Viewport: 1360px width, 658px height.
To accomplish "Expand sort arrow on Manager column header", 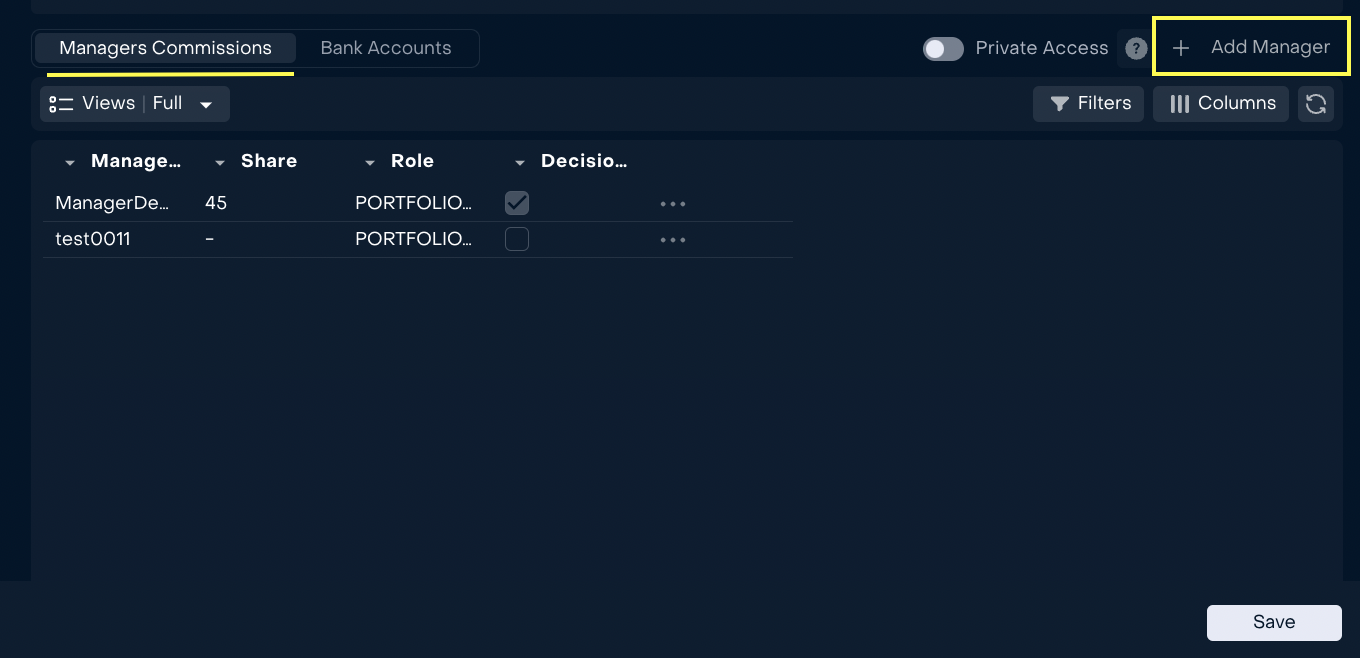I will (70, 163).
